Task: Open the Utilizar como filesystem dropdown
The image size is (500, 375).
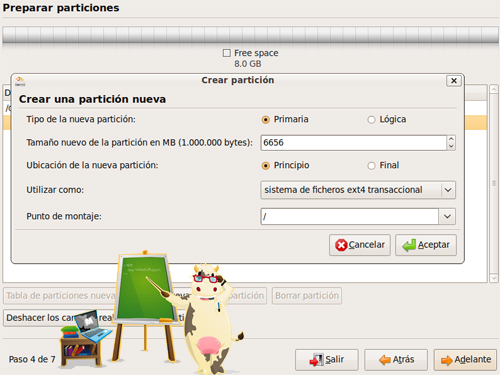Action: [x=358, y=190]
